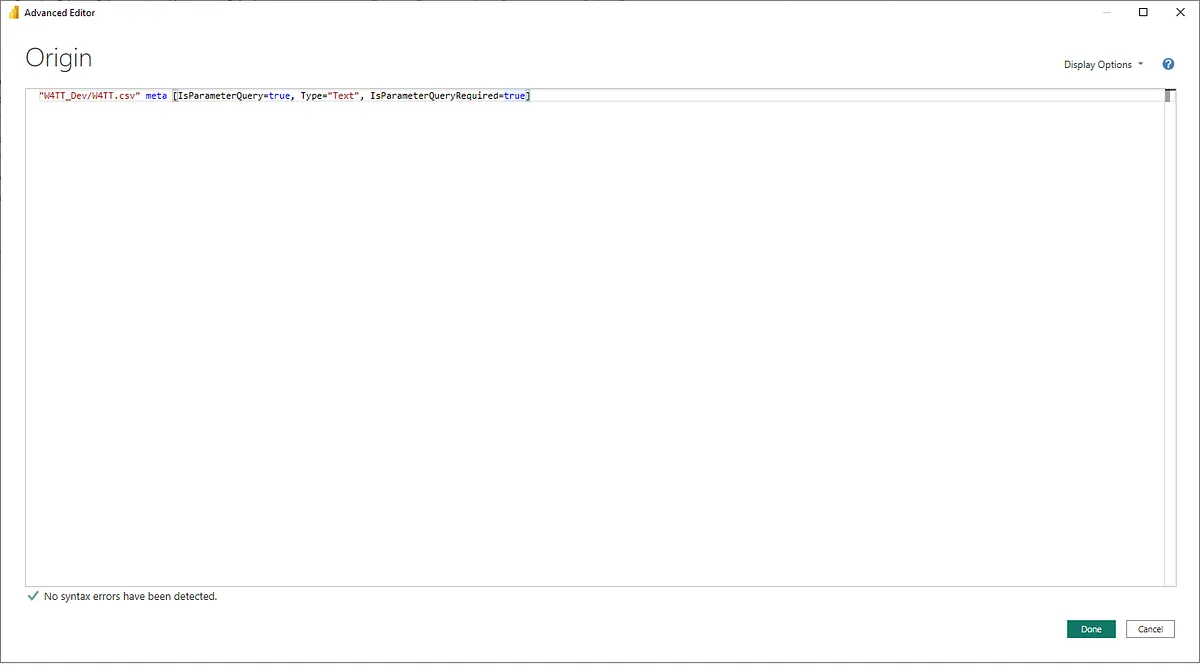Click the Advanced Editor window title

[x=60, y=13]
